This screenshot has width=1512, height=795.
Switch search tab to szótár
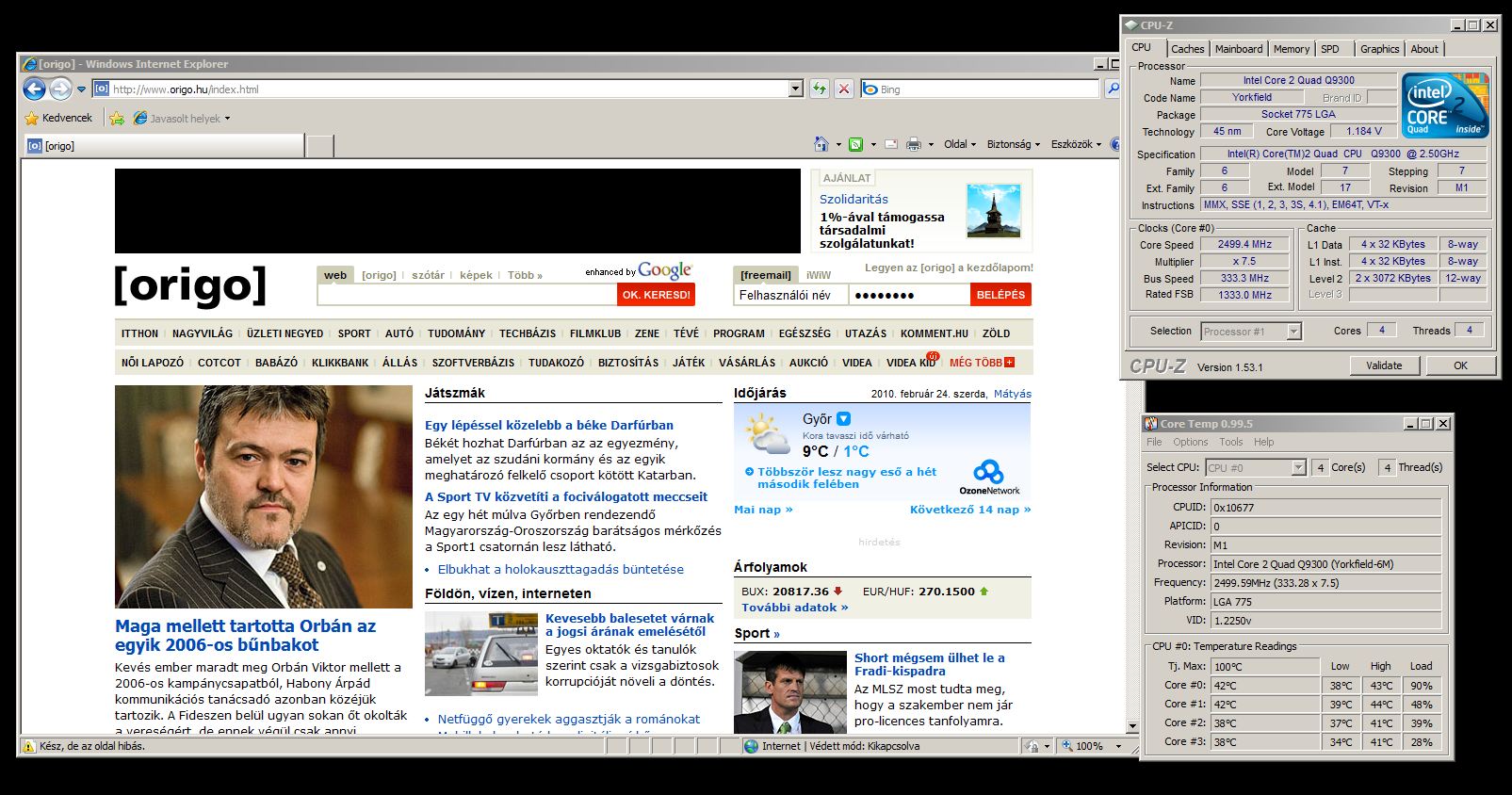click(x=428, y=275)
